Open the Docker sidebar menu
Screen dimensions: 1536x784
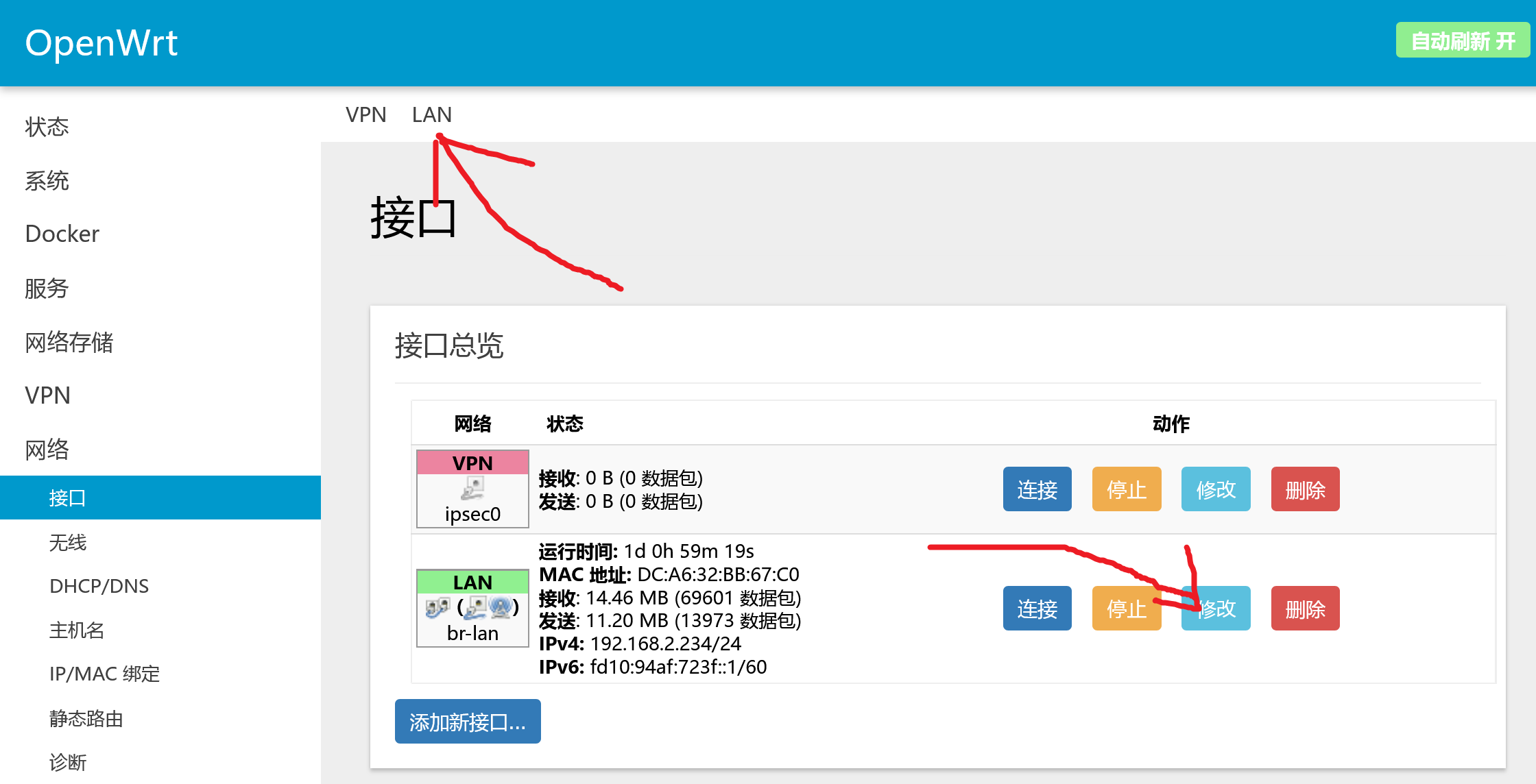[62, 234]
